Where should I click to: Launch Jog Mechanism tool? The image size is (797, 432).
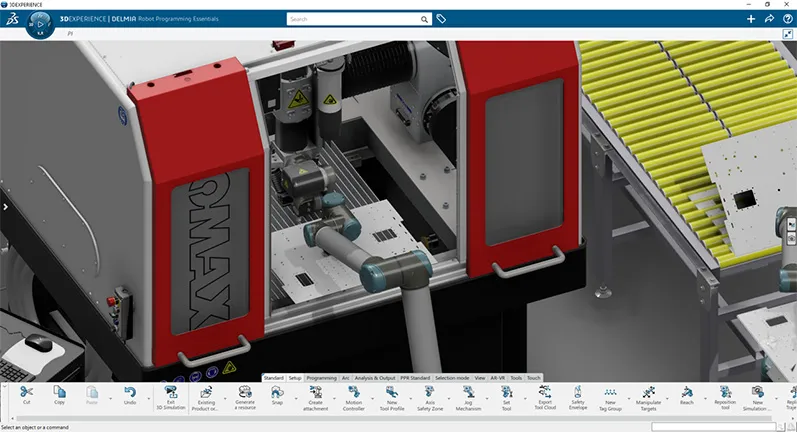[x=468, y=392]
